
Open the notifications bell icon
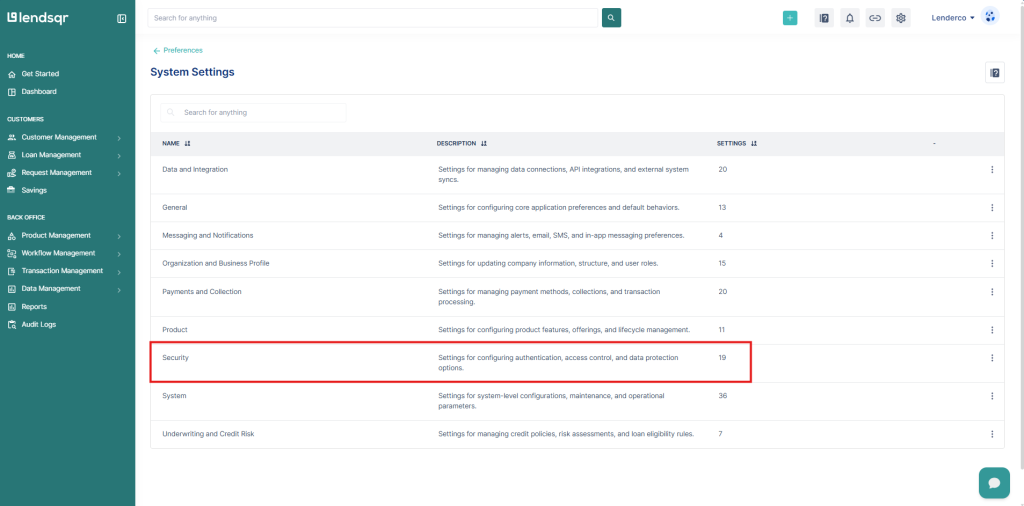850,18
